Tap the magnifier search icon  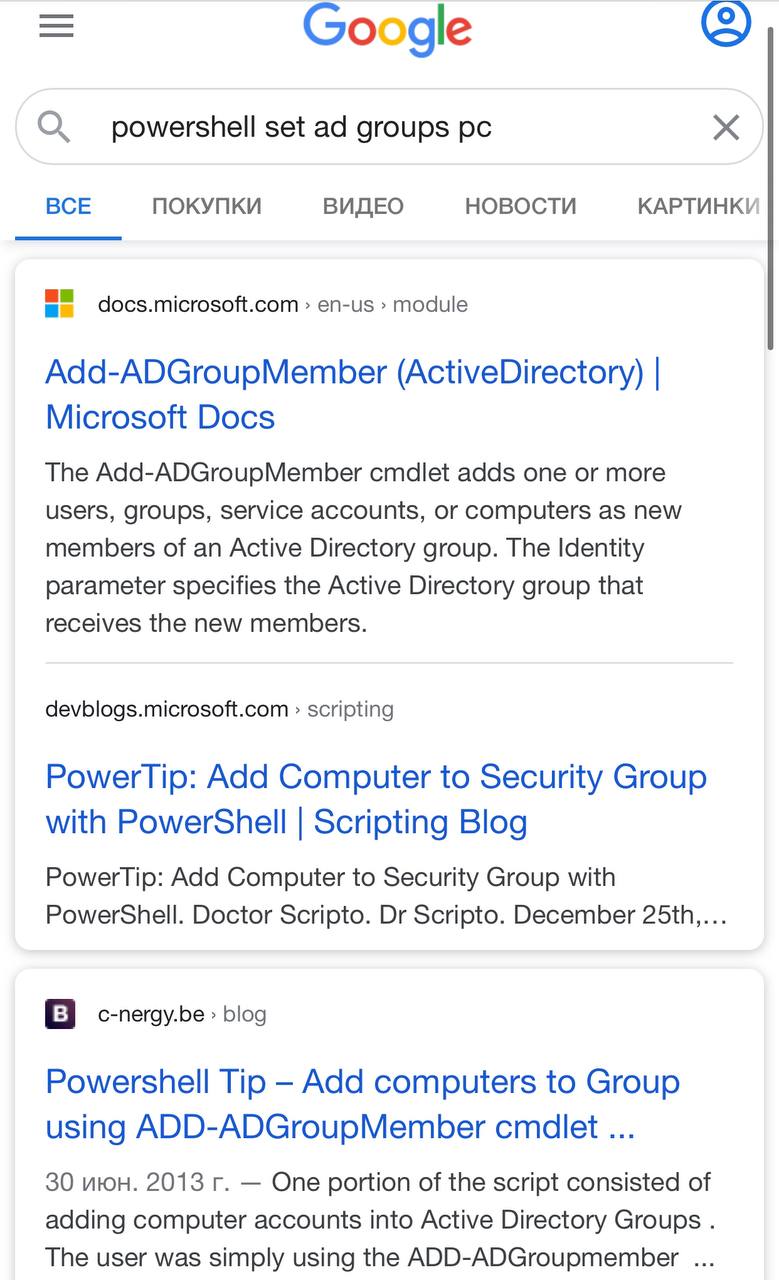[54, 127]
